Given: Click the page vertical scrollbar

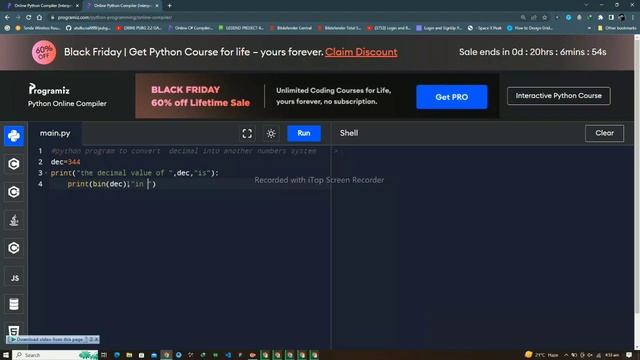Looking at the screenshot, I should click(x=637, y=192).
